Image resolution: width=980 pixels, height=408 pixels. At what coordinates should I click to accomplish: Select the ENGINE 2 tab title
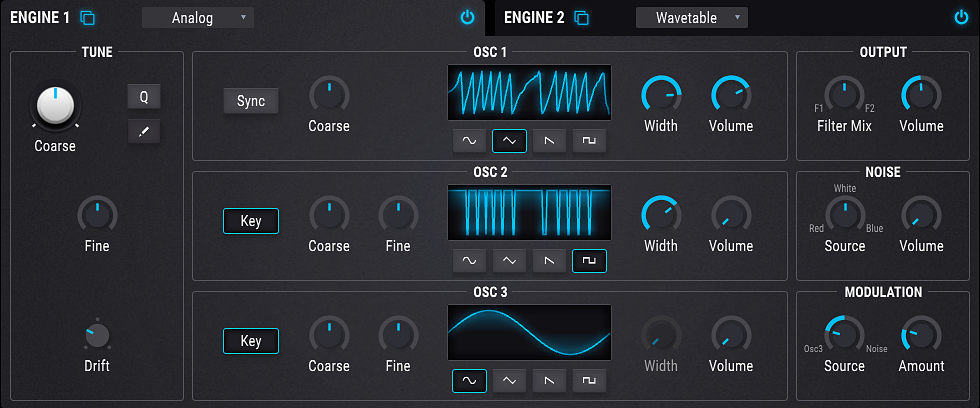(x=534, y=18)
